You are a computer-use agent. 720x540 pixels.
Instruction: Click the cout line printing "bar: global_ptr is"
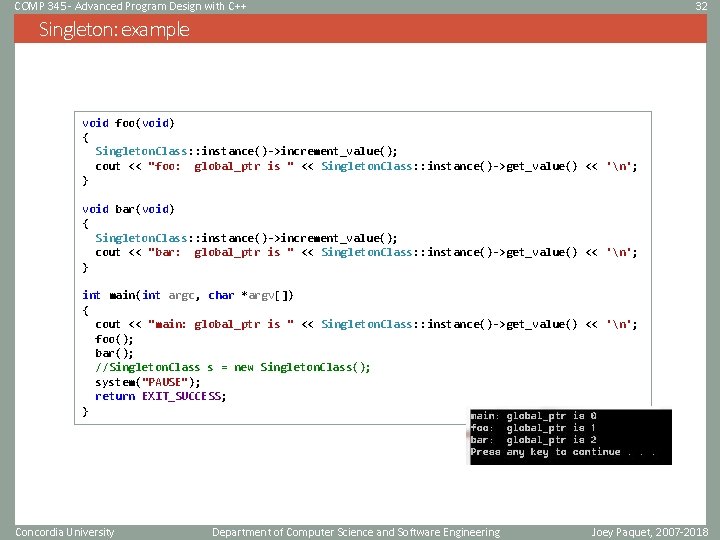(366, 252)
